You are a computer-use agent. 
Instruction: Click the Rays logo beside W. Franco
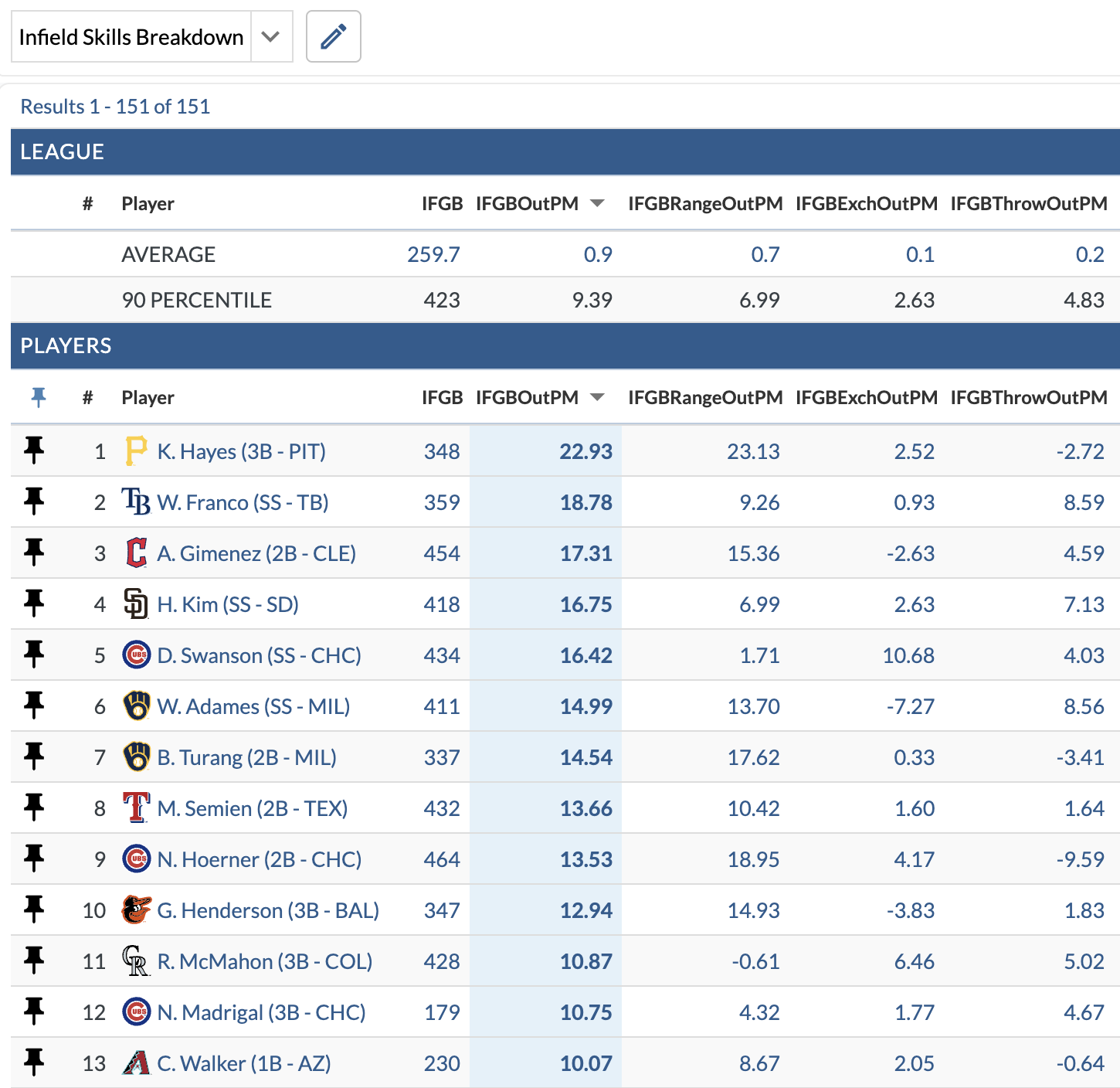pos(136,502)
